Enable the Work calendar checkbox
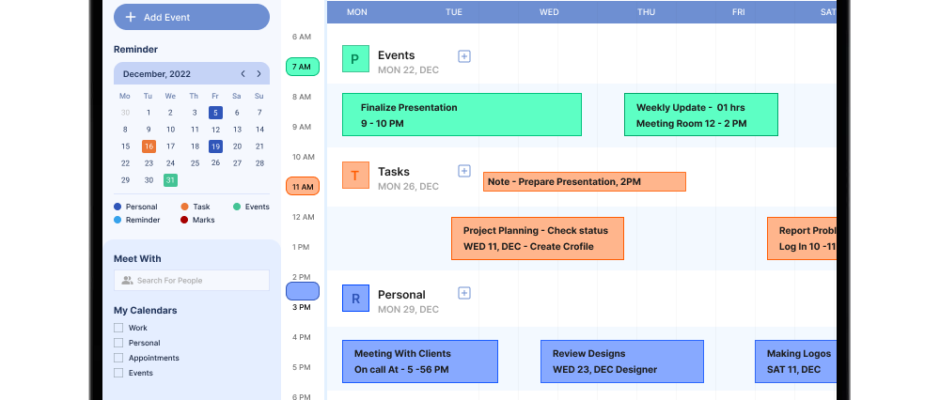The image size is (940, 400). [x=118, y=328]
